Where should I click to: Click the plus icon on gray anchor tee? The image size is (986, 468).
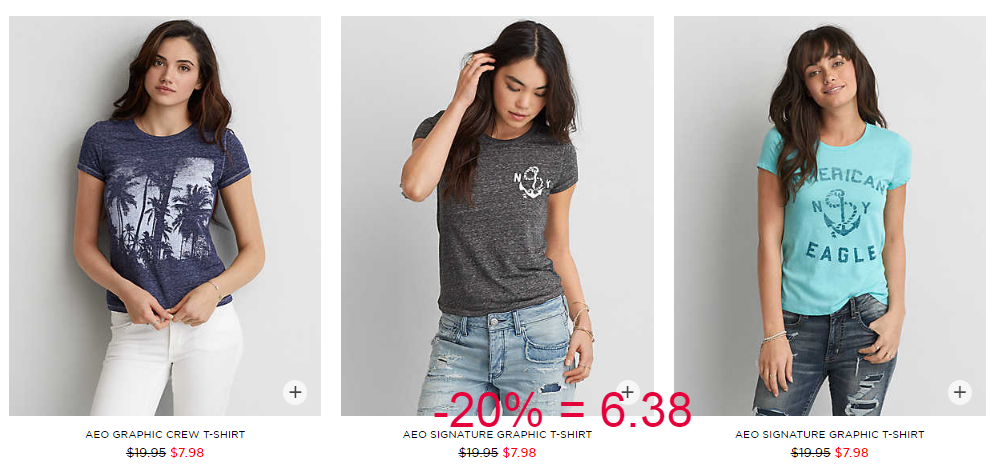point(628,393)
